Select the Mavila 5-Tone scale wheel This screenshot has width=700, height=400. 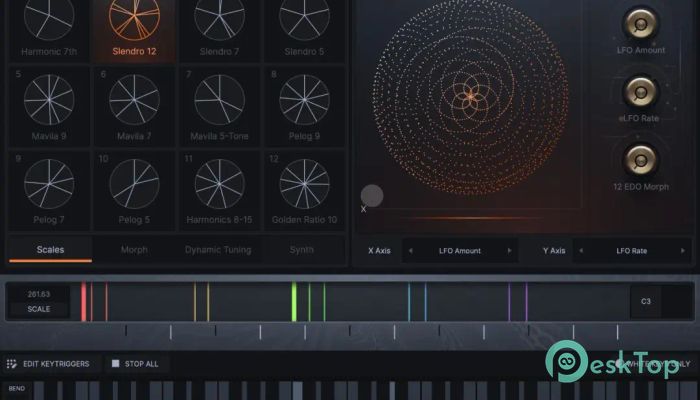[x=219, y=100]
